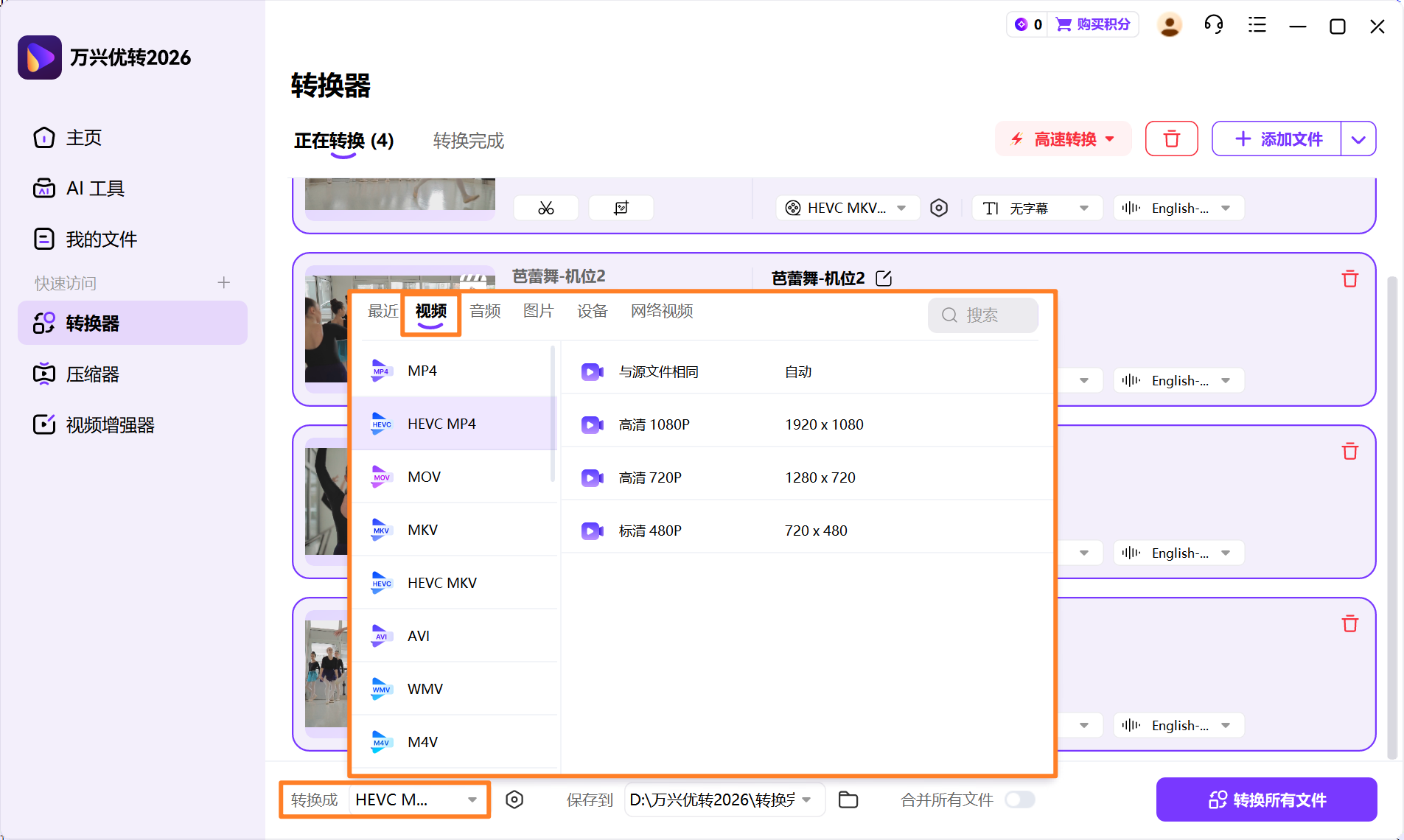The width and height of the screenshot is (1404, 840).
Task: Open the output folder icon
Action: [848, 800]
